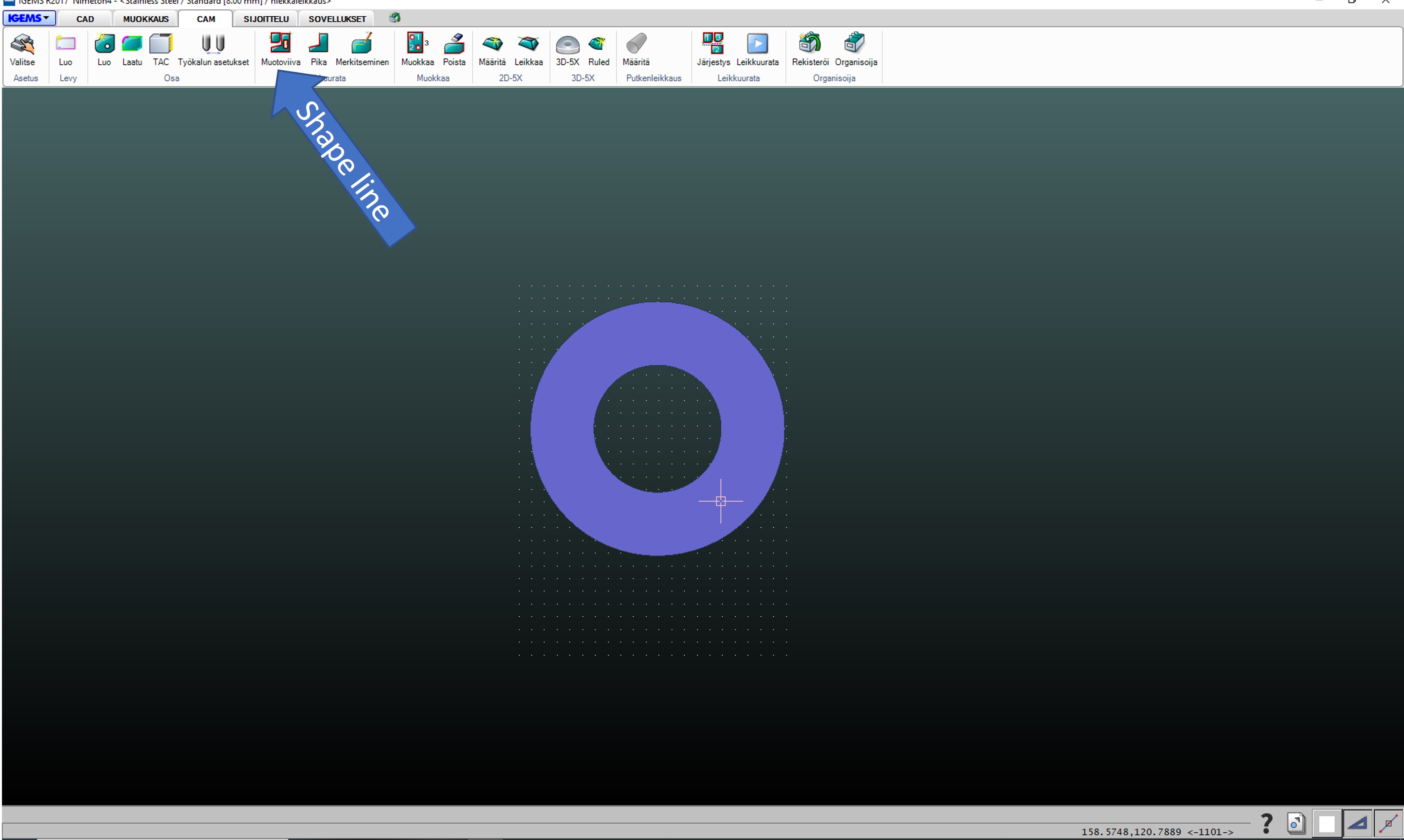This screenshot has height=840, width=1404.
Task: Click the small icon beside the SOVELLUKSET tab
Action: pyautogui.click(x=395, y=18)
